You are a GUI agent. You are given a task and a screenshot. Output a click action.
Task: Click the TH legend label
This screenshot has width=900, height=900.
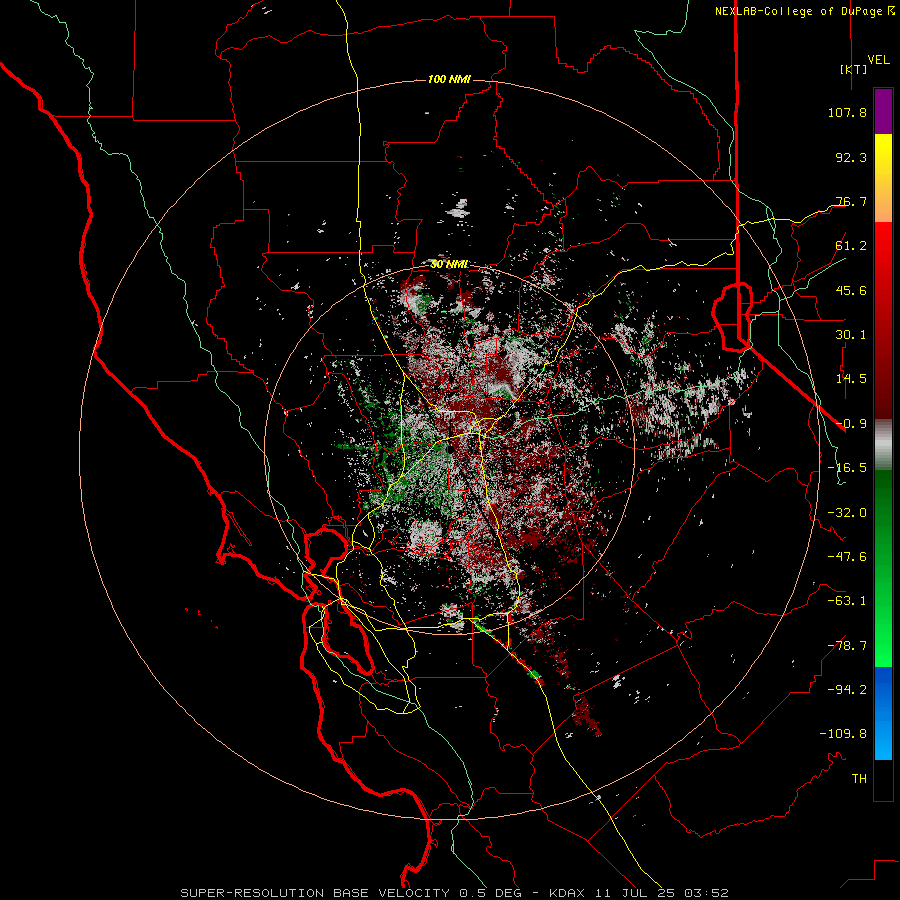pyautogui.click(x=859, y=779)
